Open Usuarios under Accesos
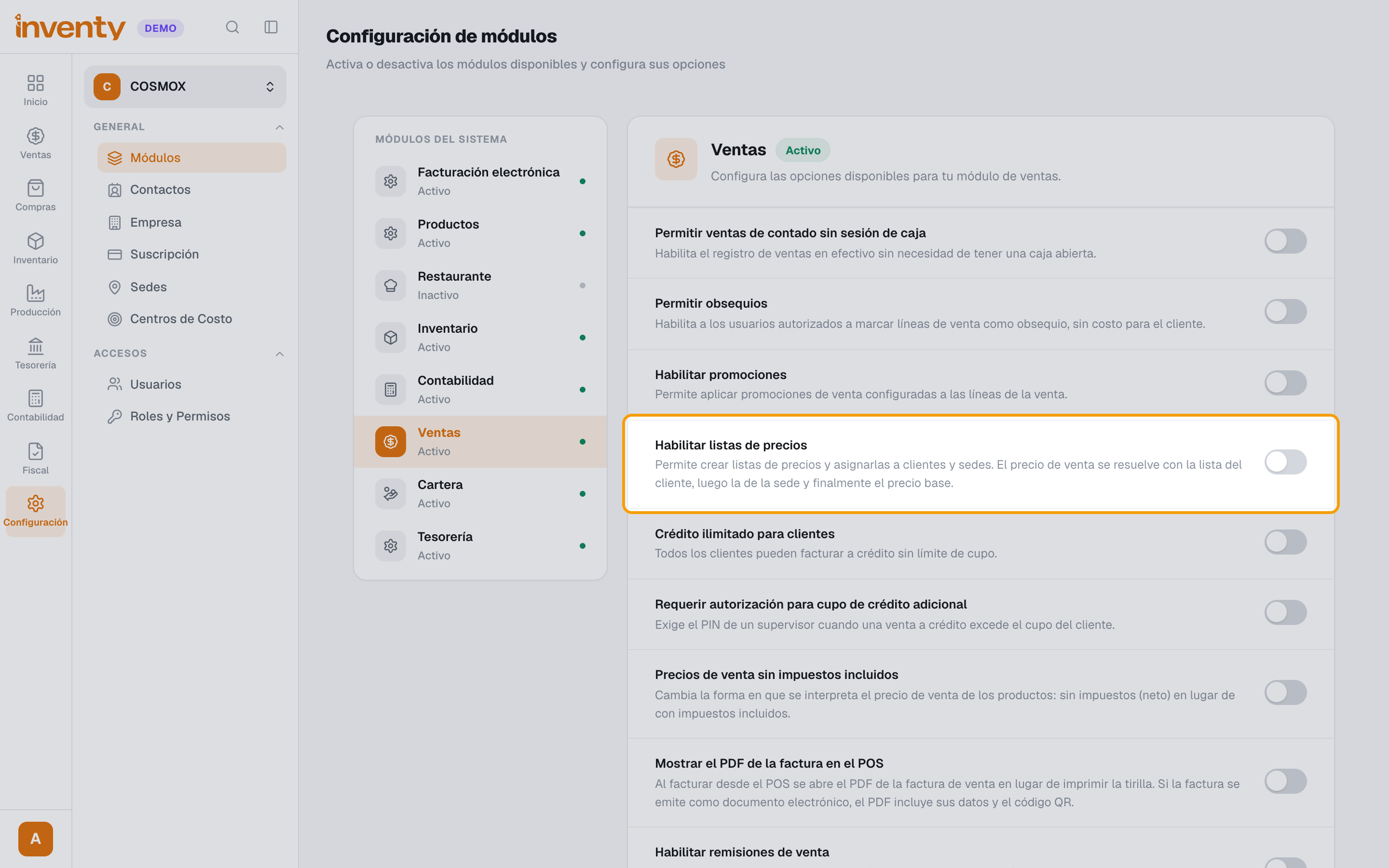Image resolution: width=1389 pixels, height=868 pixels. click(191, 385)
